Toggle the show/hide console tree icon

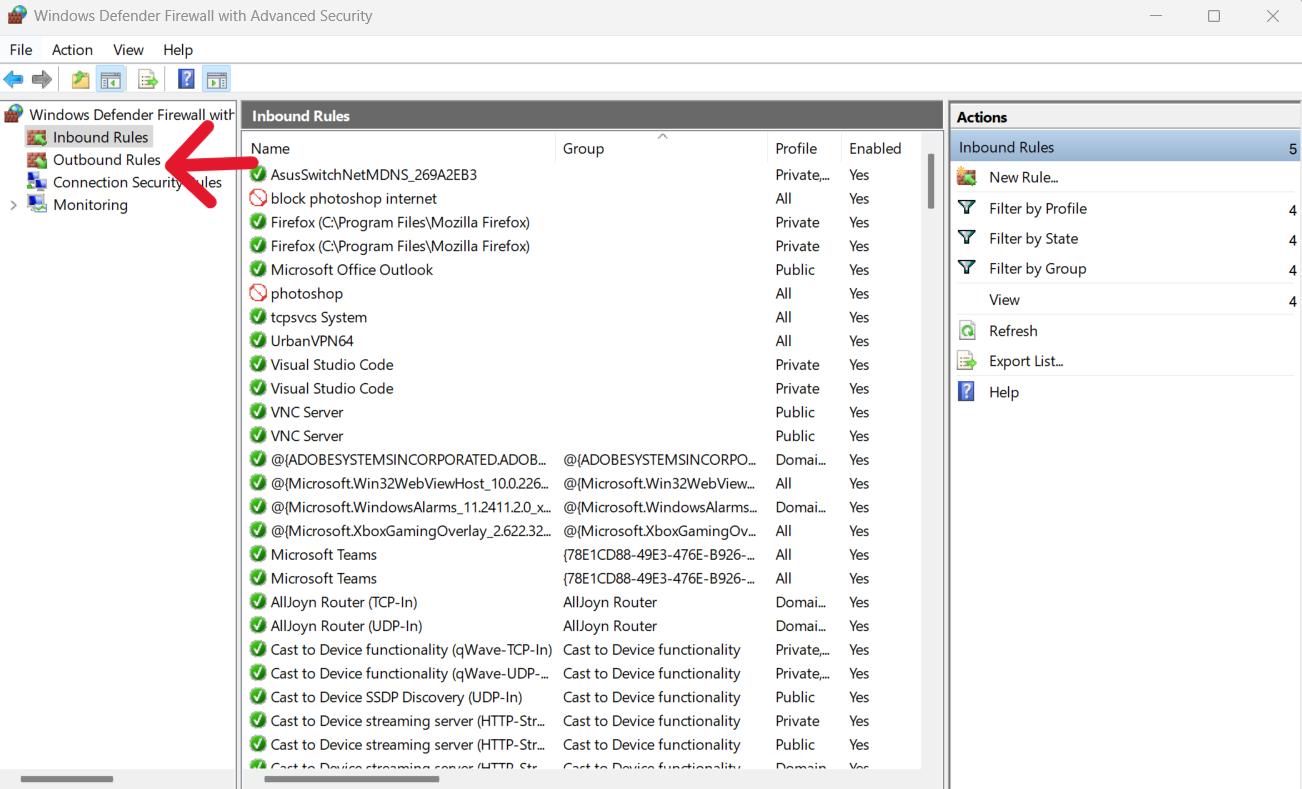click(111, 79)
